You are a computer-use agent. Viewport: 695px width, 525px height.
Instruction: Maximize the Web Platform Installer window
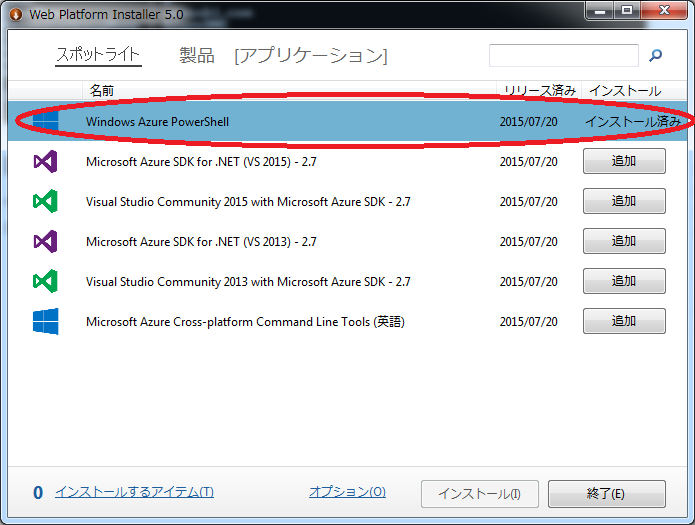627,11
